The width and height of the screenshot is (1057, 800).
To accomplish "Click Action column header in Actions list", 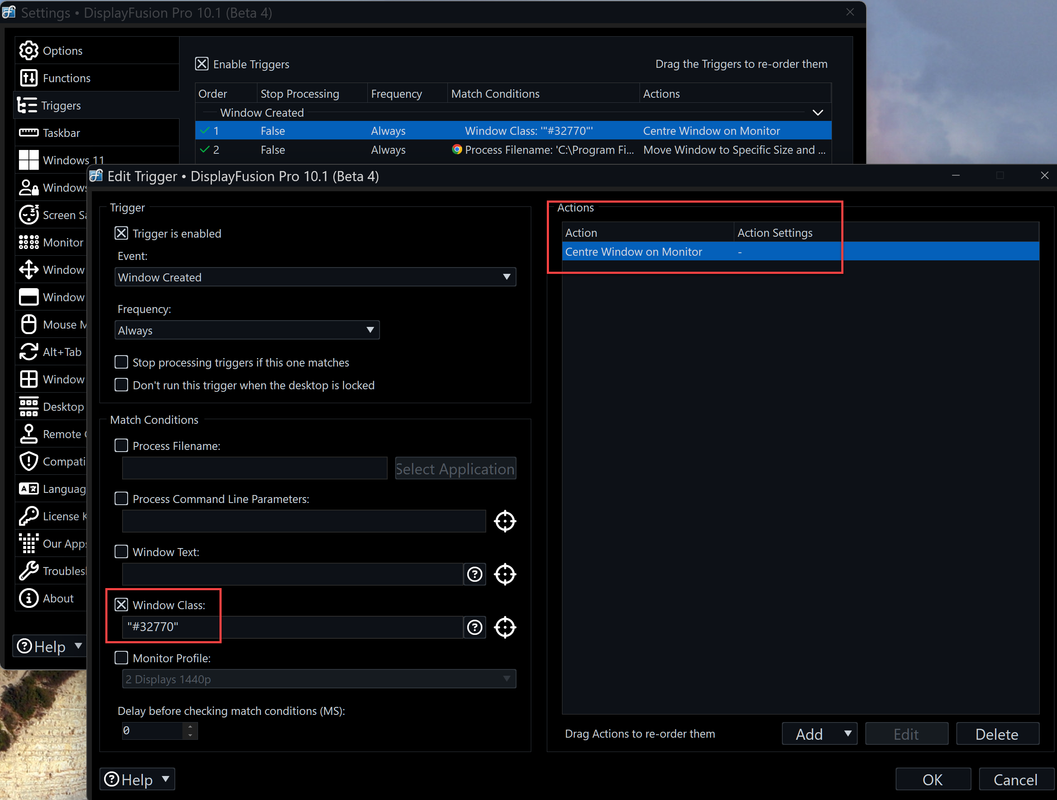I will point(648,233).
